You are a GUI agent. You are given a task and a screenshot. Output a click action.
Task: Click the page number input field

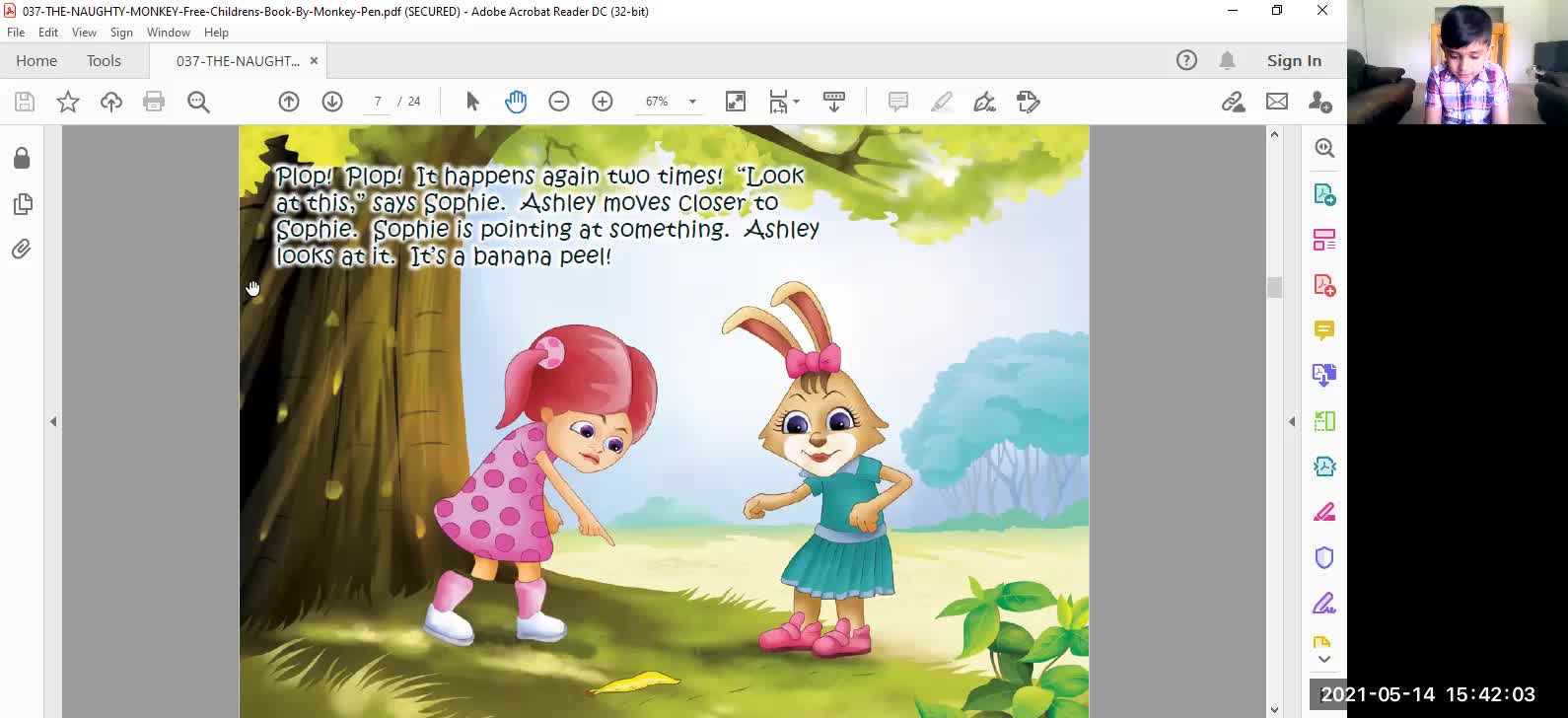point(377,102)
